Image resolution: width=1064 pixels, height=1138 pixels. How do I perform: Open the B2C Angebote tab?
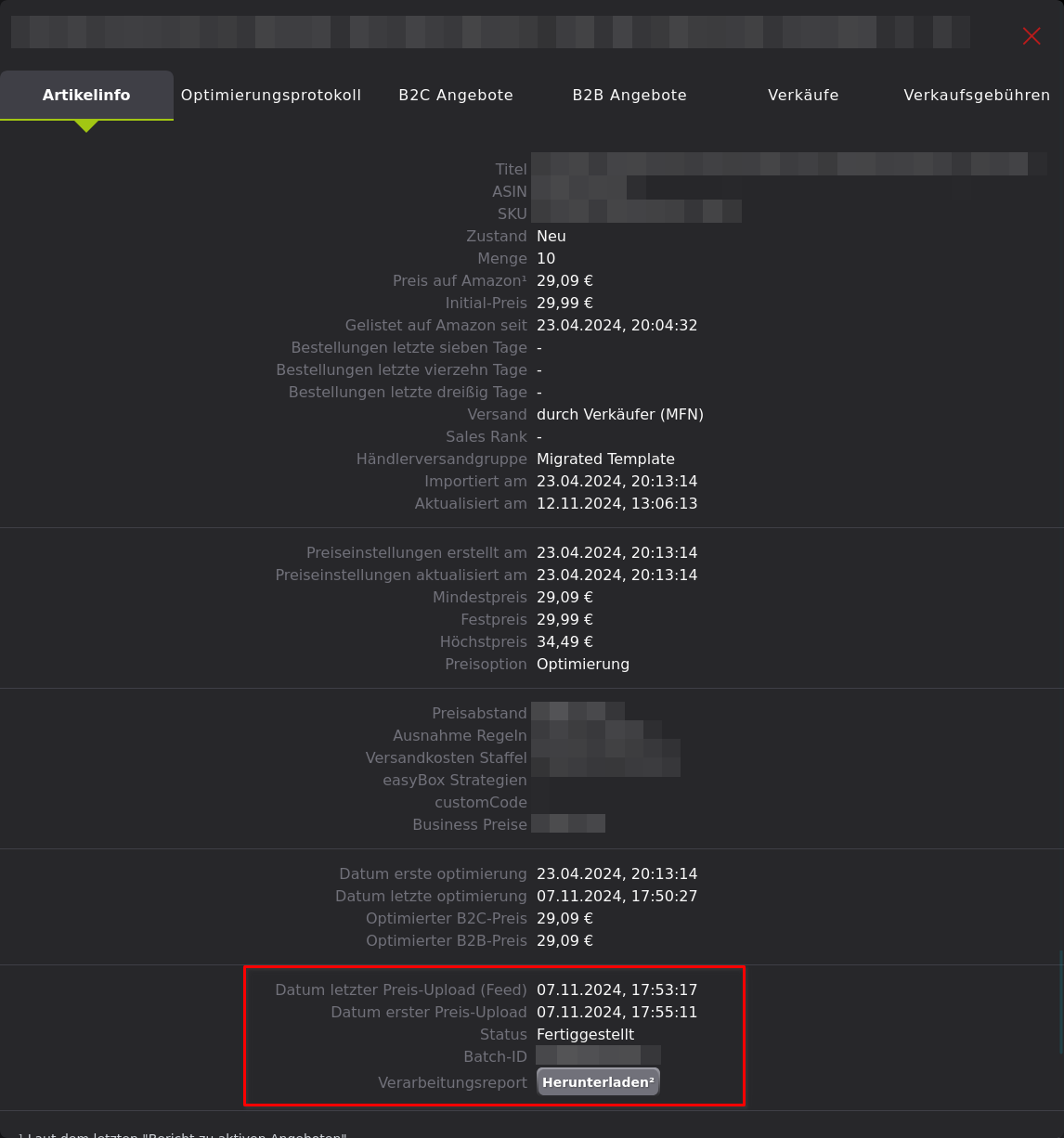[456, 95]
